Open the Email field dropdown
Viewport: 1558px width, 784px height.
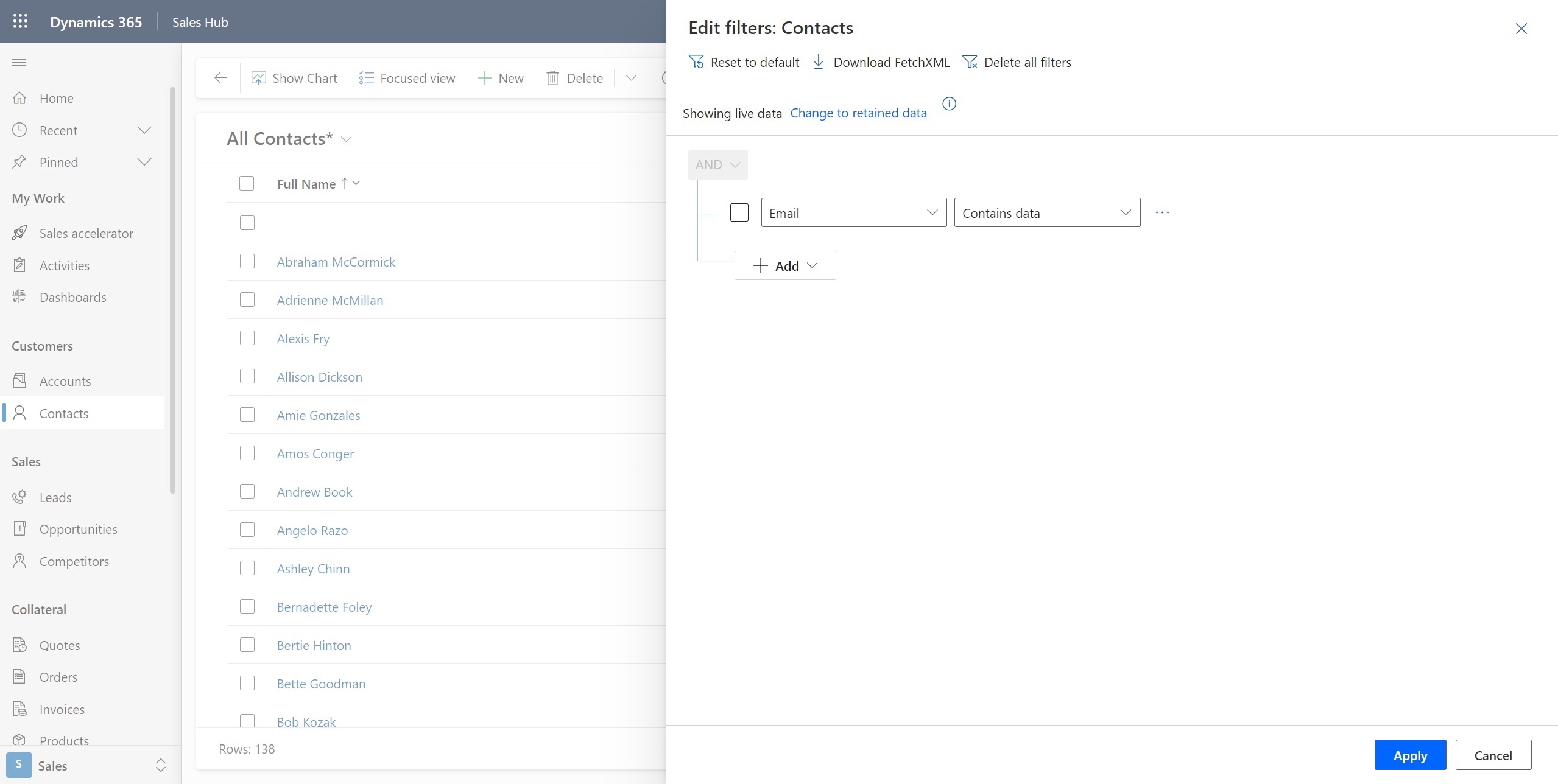(853, 212)
